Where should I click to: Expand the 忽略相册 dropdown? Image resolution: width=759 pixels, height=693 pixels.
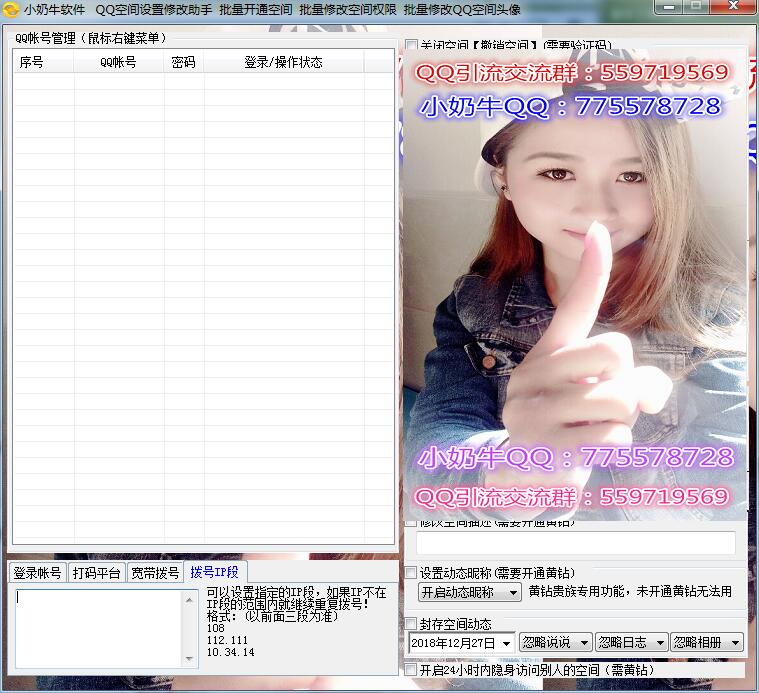(735, 643)
